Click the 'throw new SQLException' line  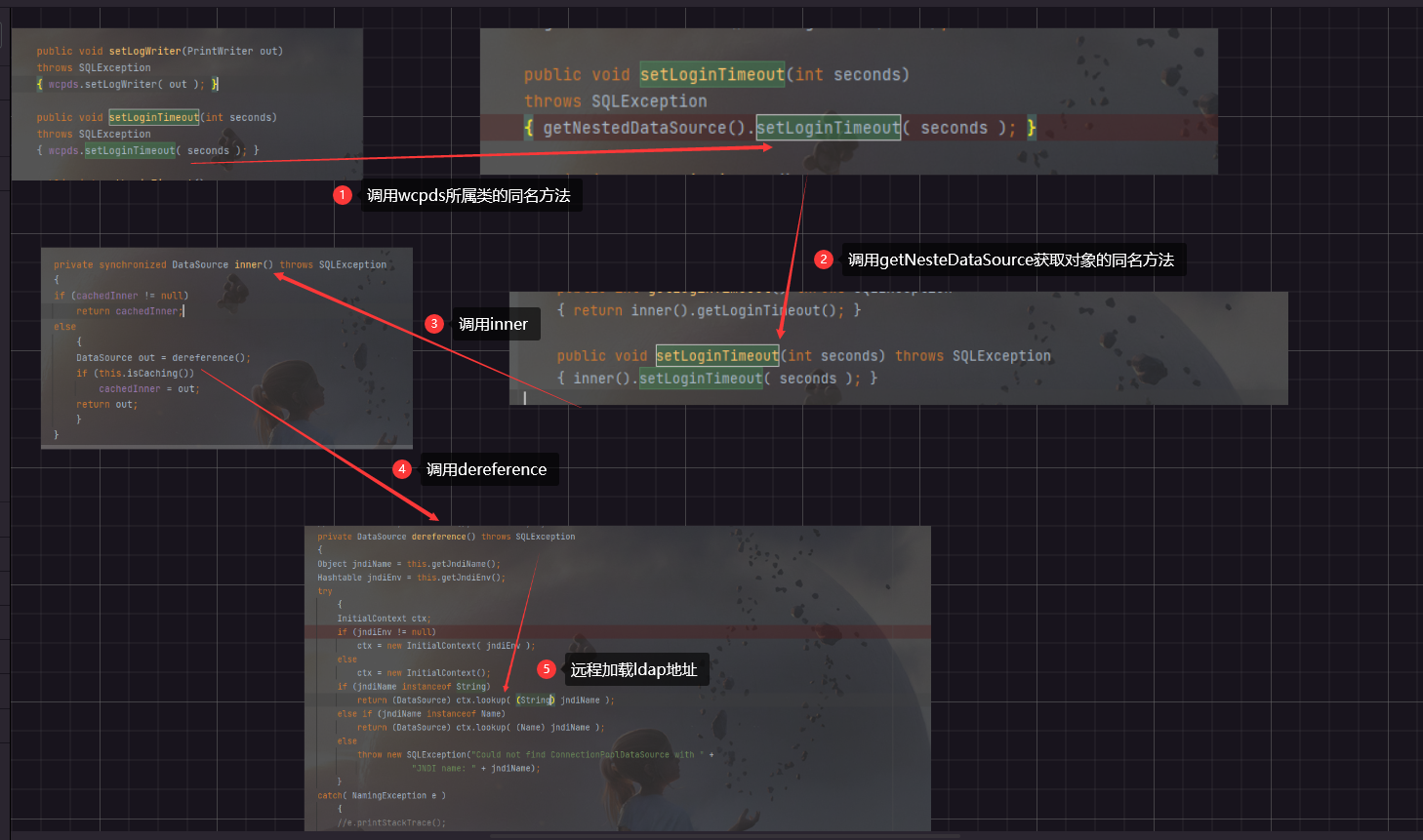point(535,755)
